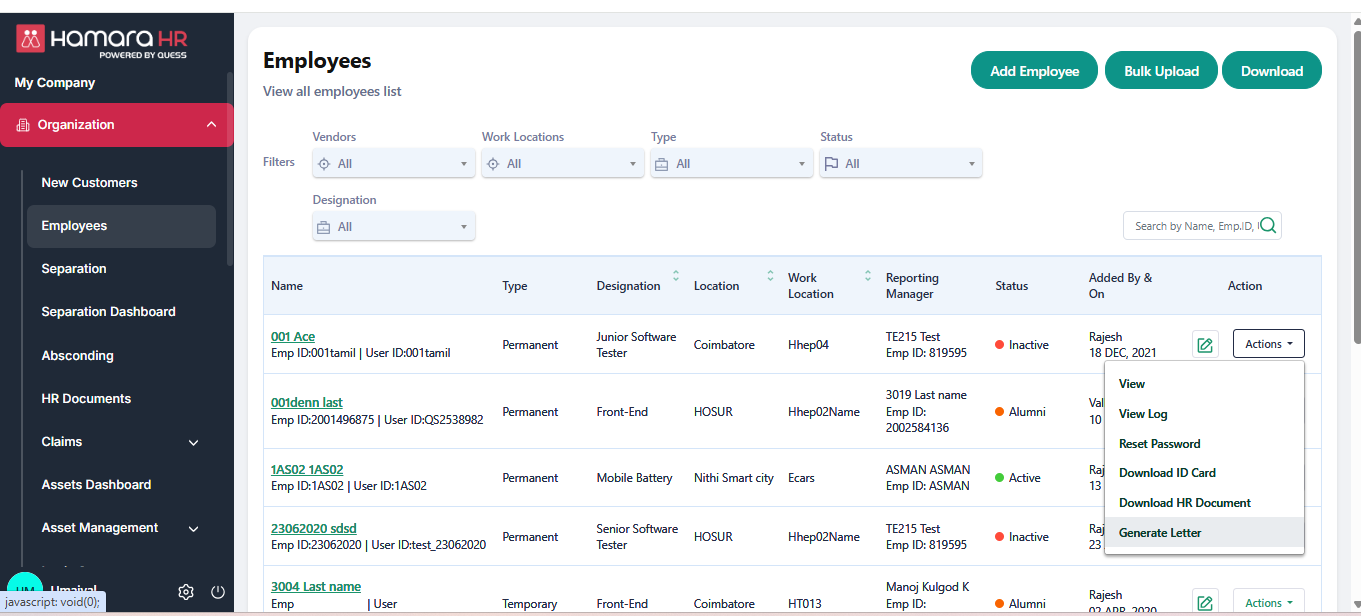
Task: Open settings gear in sidebar footer
Action: [x=186, y=592]
